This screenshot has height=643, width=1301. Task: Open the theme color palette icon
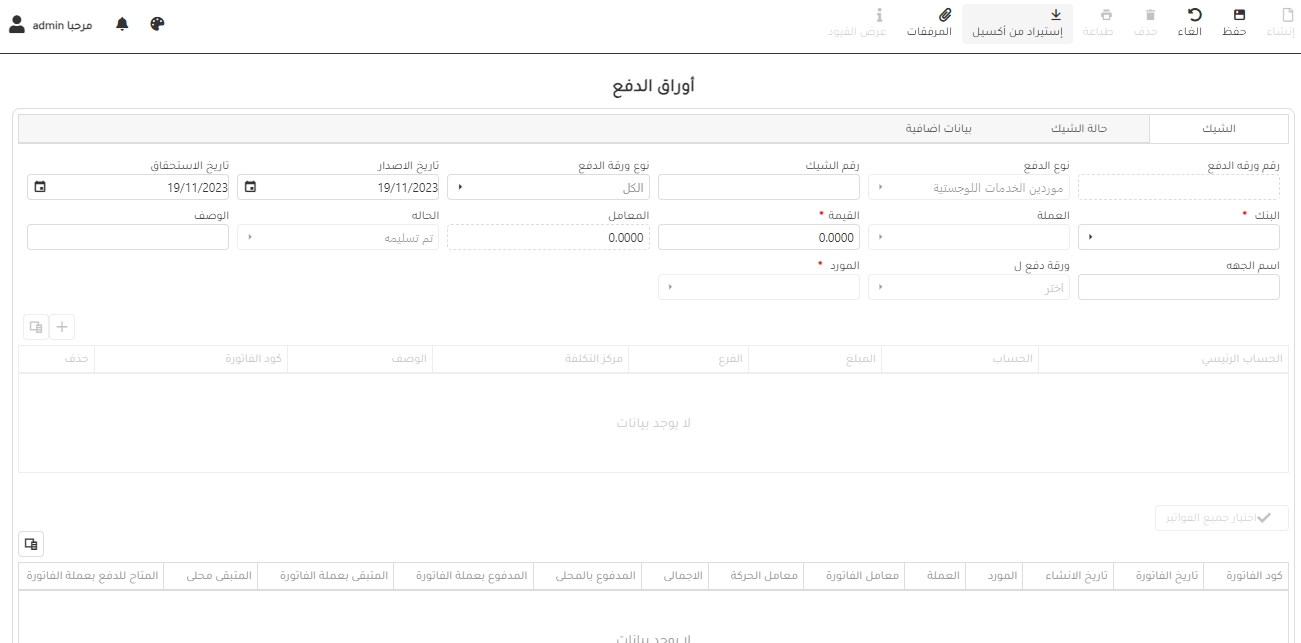(157, 24)
